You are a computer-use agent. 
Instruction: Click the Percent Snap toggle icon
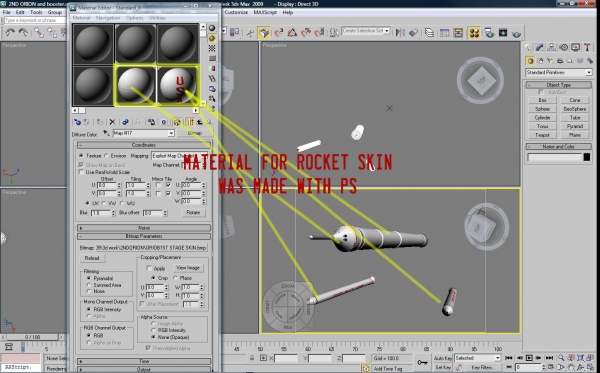(x=306, y=33)
